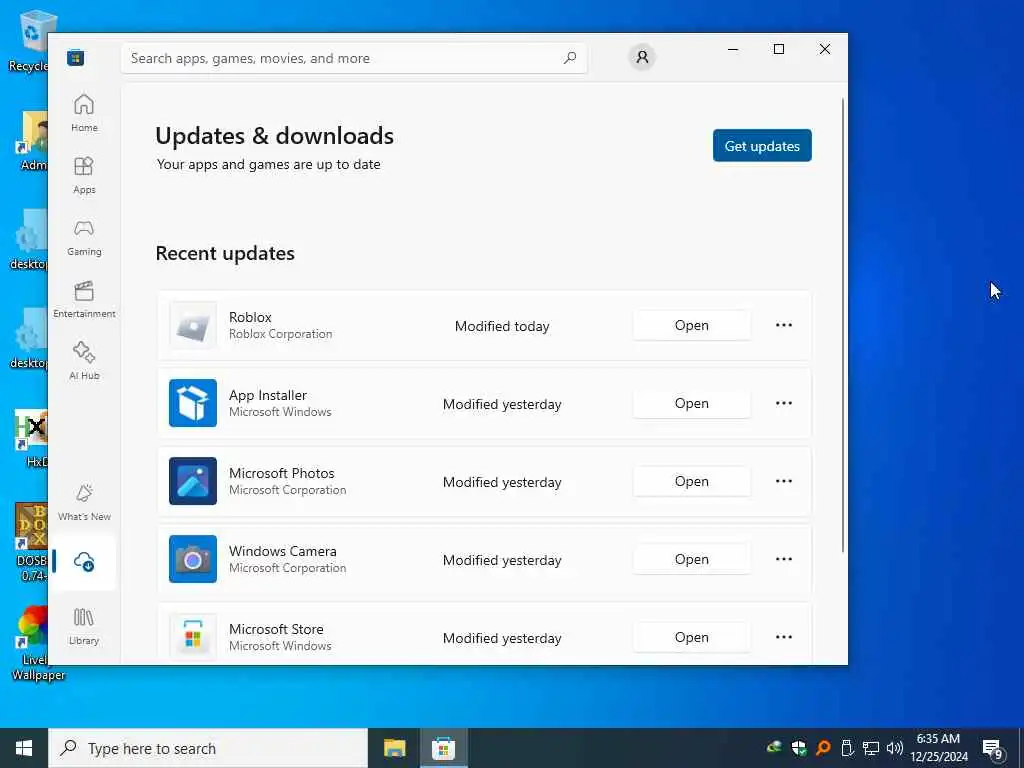1024x768 pixels.
Task: Click the 'Roblox Corporation' publisher text
Action: point(280,334)
